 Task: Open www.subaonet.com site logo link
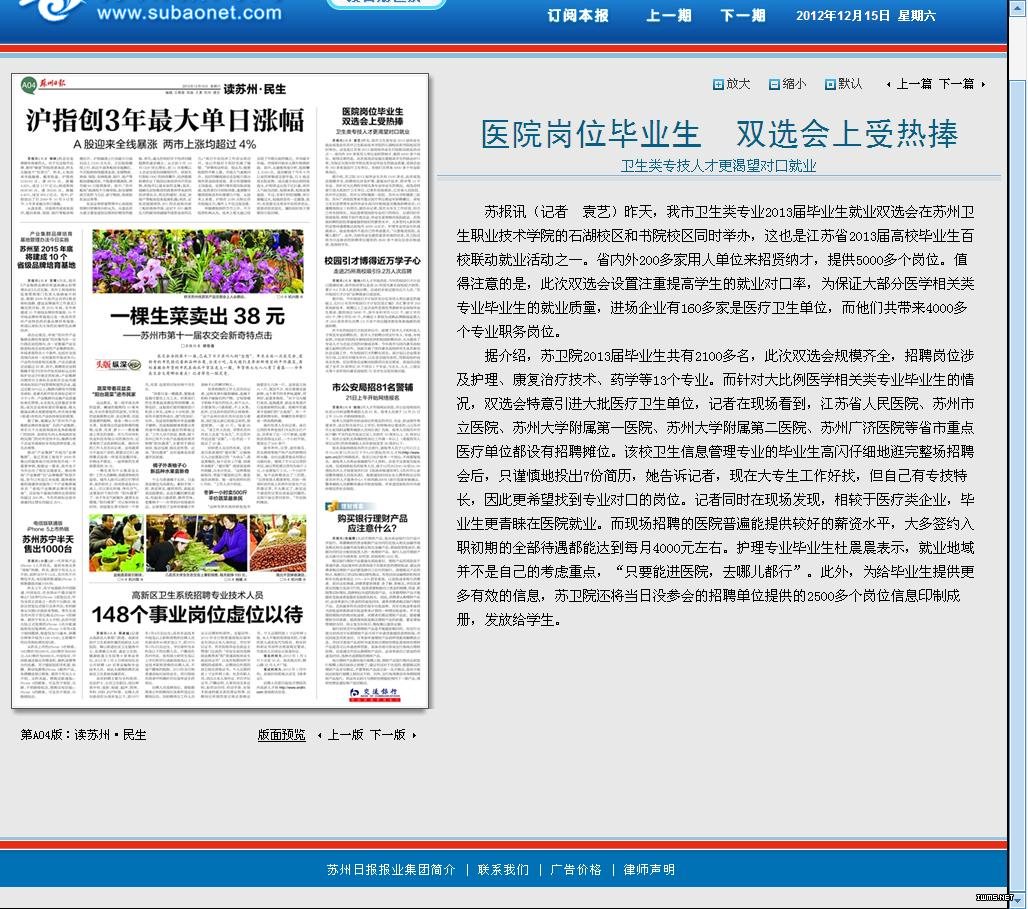(x=189, y=13)
